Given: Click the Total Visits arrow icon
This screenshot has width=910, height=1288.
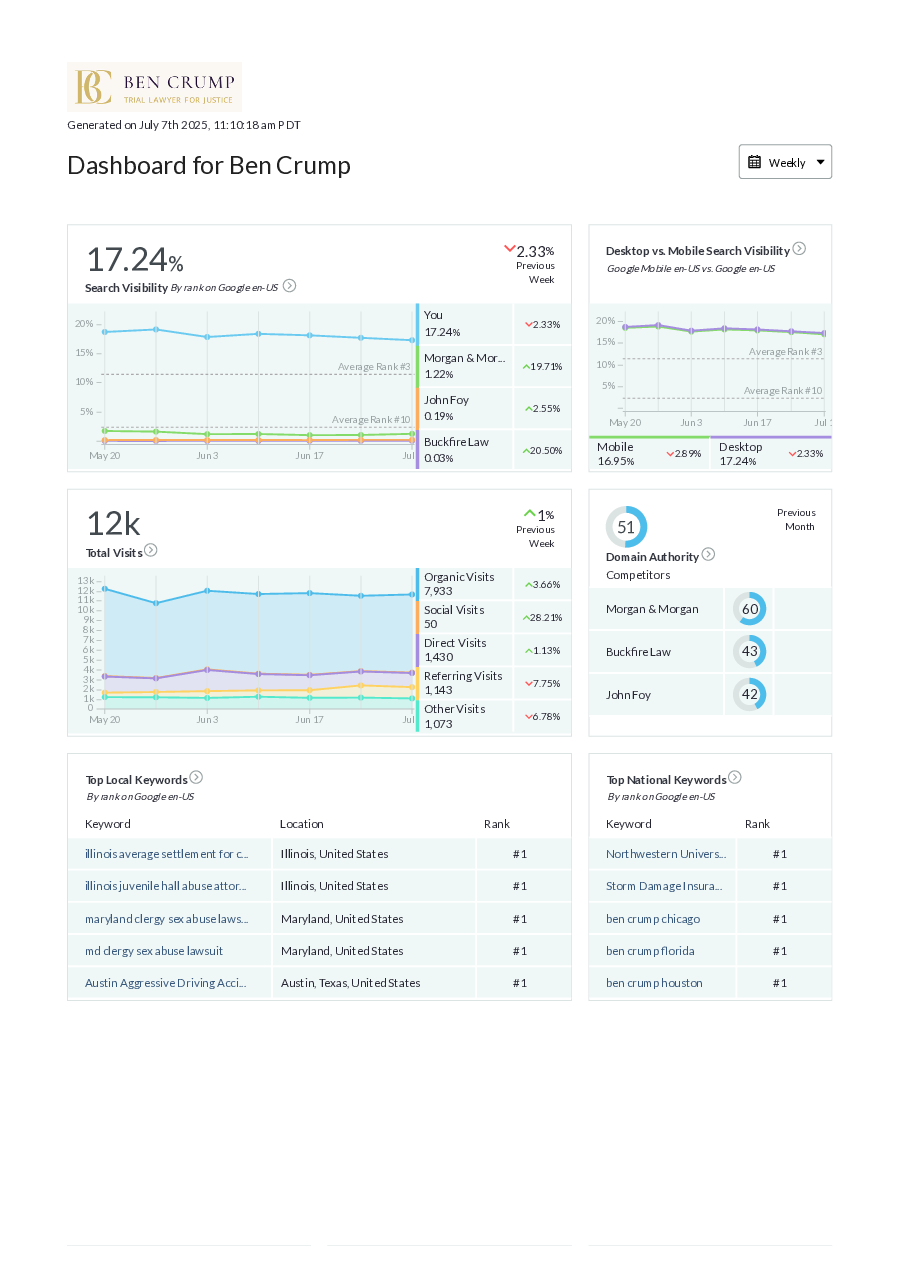Looking at the screenshot, I should click(151, 550).
